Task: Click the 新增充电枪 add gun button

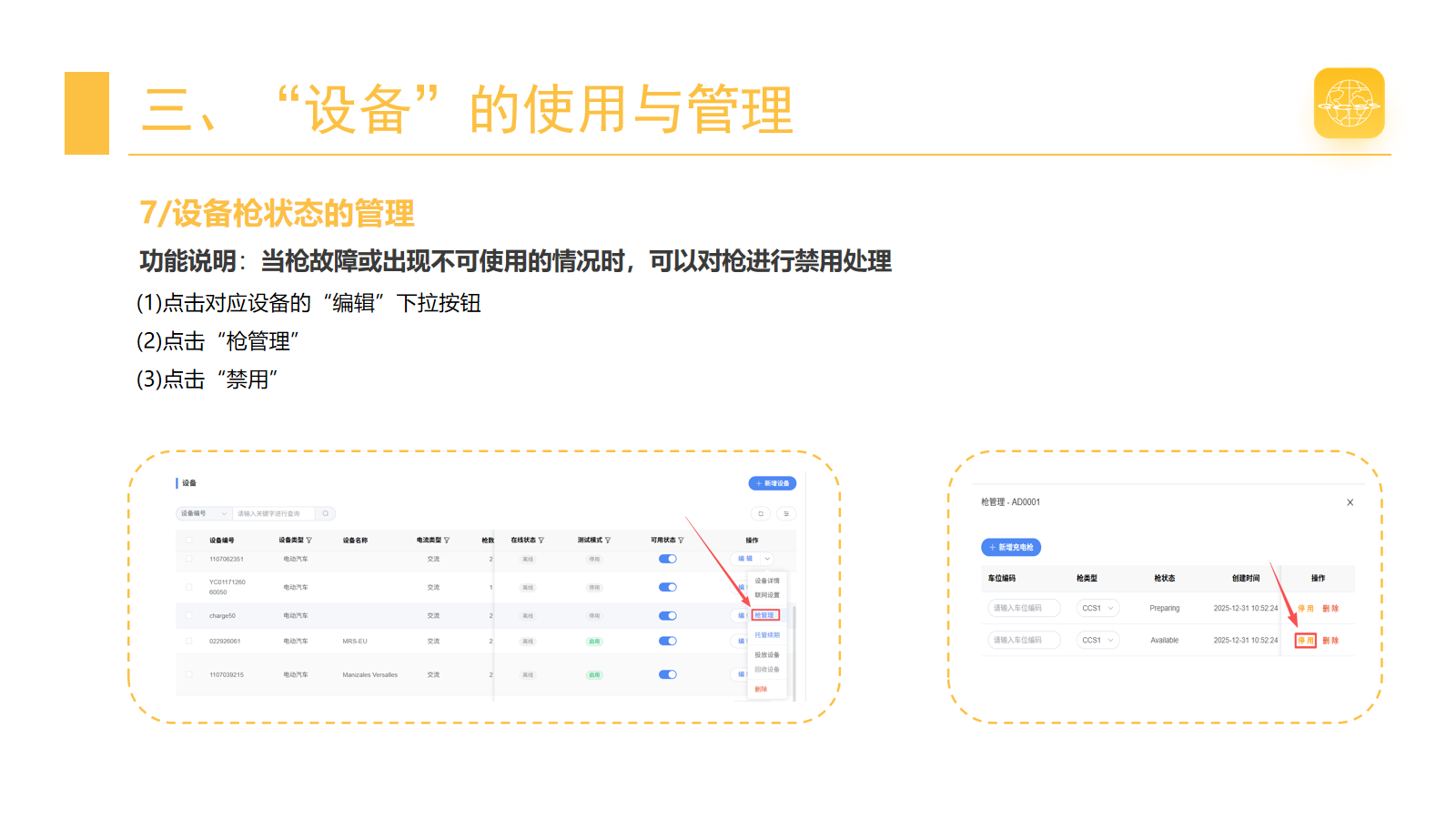Action: (1011, 547)
